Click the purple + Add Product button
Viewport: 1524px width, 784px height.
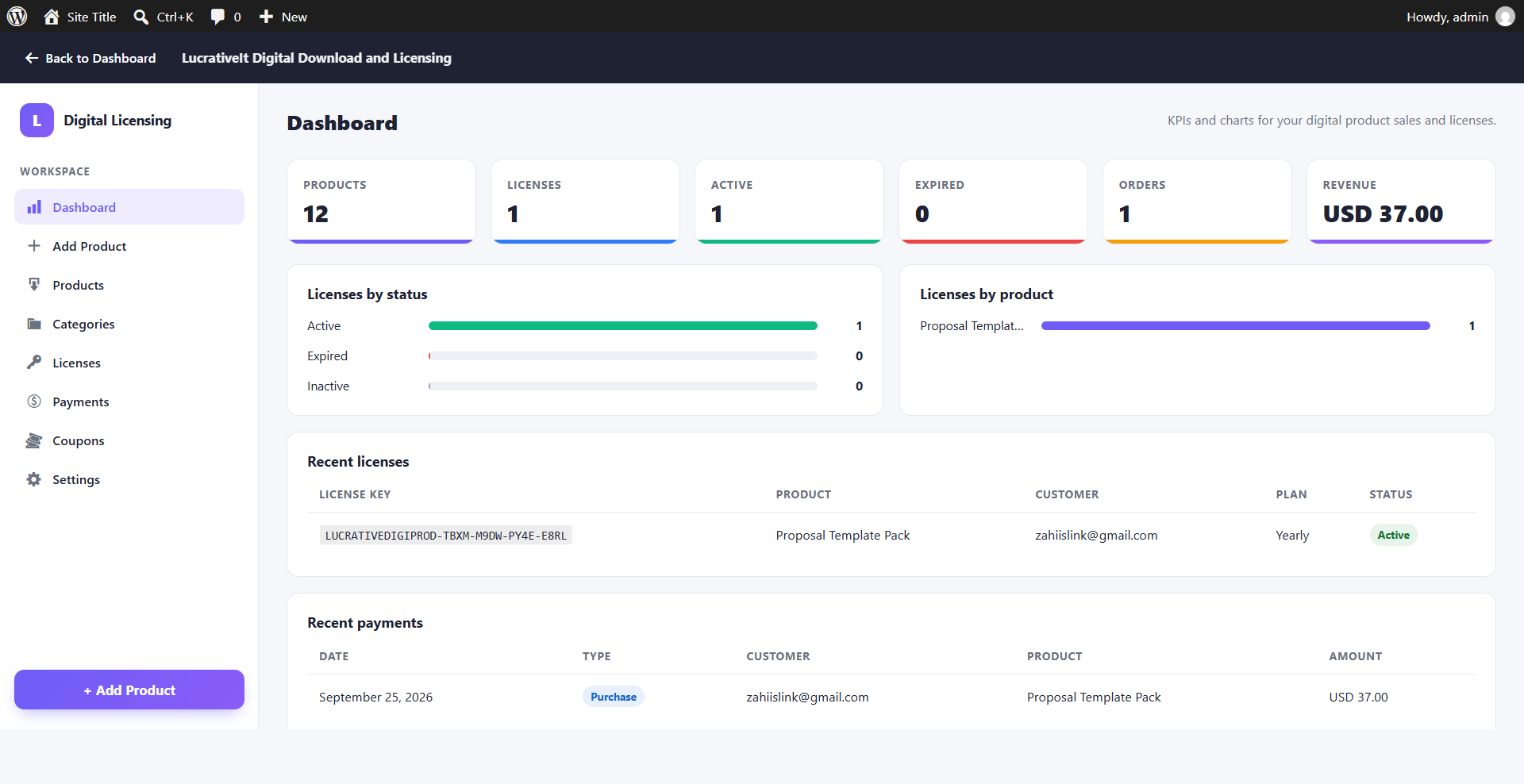tap(129, 690)
